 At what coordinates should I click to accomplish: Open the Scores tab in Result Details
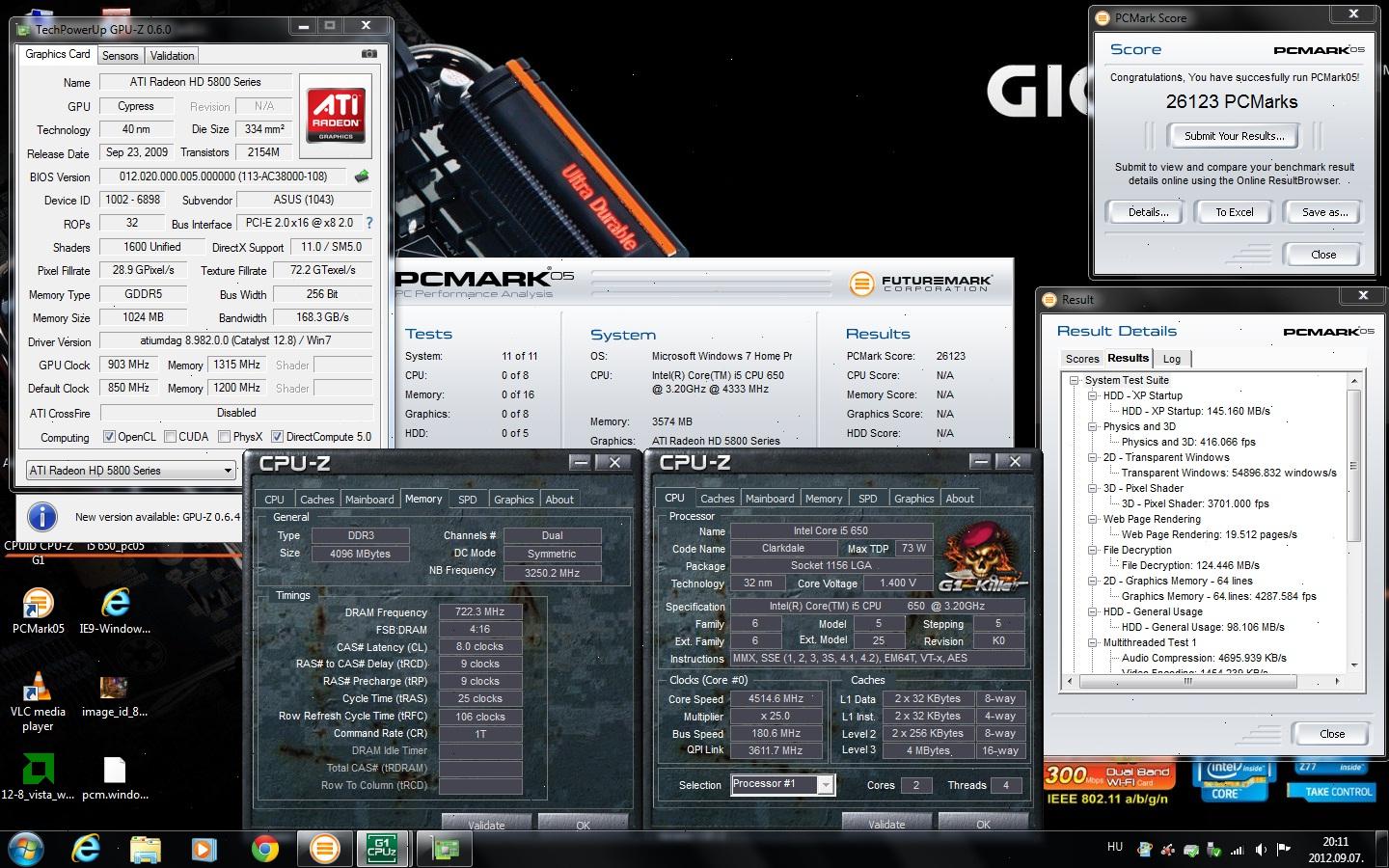click(1082, 359)
